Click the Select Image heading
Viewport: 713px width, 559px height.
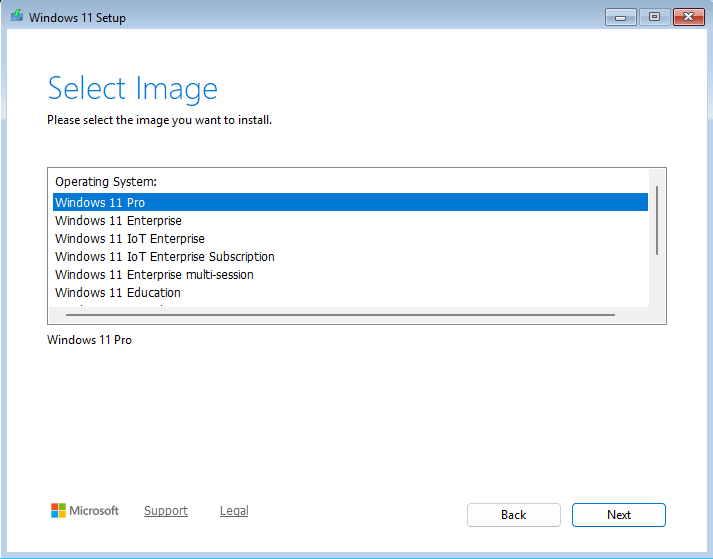(x=133, y=89)
